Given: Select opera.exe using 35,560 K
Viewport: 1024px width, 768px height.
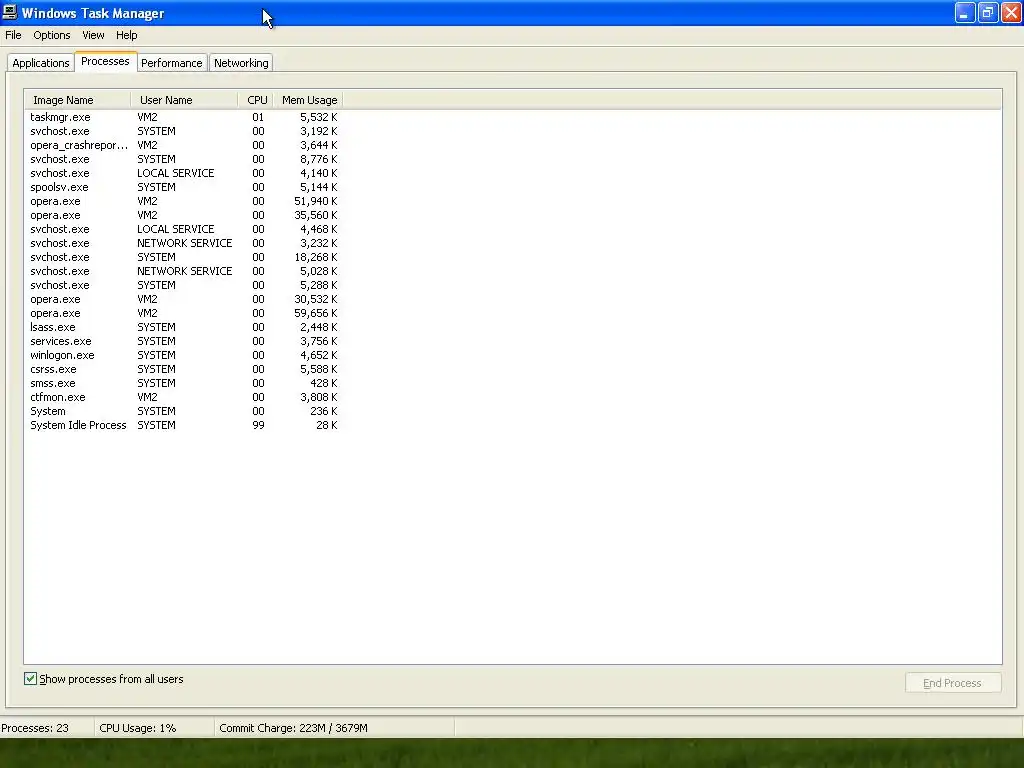Looking at the screenshot, I should 184,216.
